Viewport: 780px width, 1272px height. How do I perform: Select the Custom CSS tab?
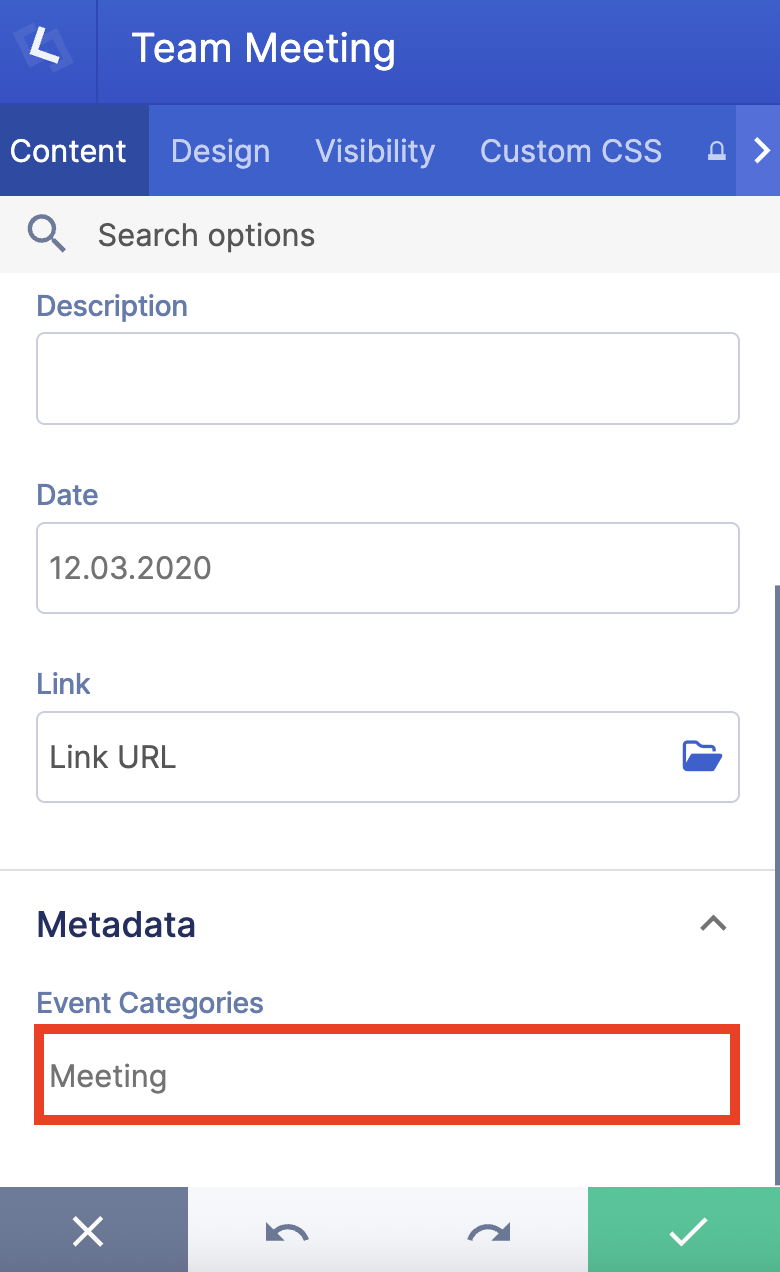tap(571, 151)
